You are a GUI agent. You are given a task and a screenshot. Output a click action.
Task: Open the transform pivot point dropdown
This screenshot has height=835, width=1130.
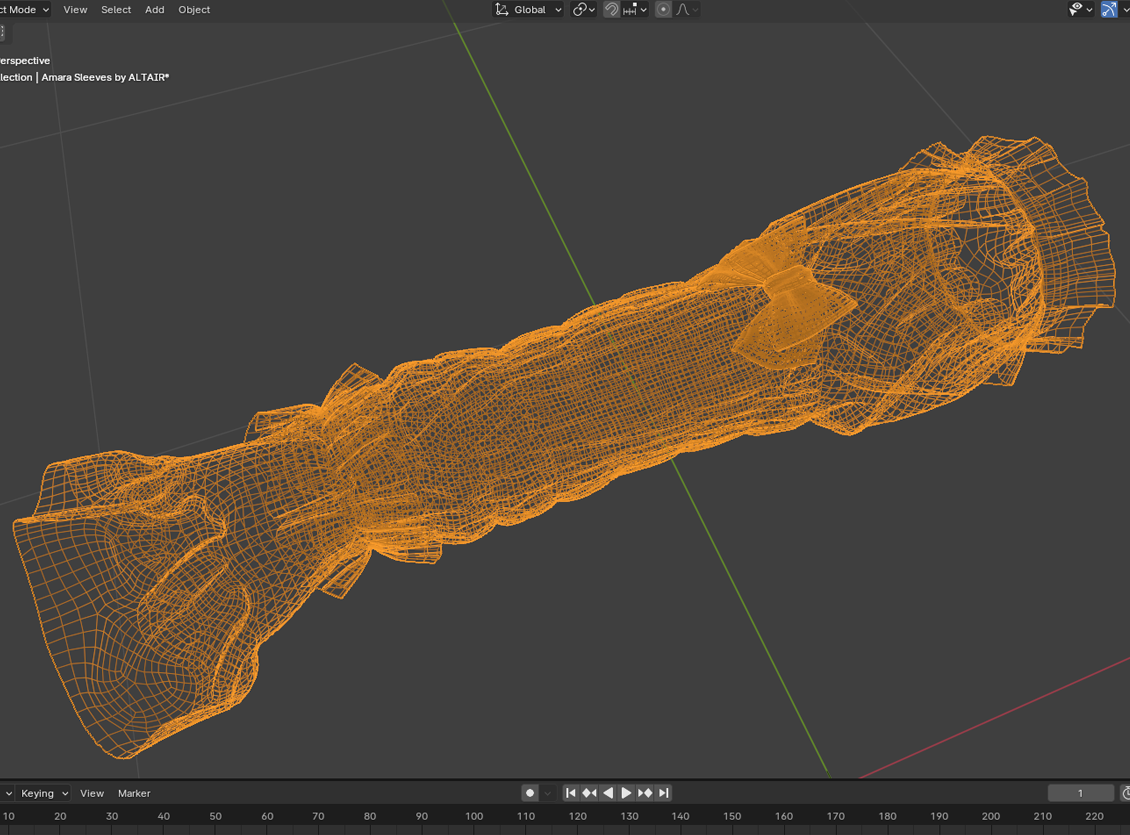point(583,9)
